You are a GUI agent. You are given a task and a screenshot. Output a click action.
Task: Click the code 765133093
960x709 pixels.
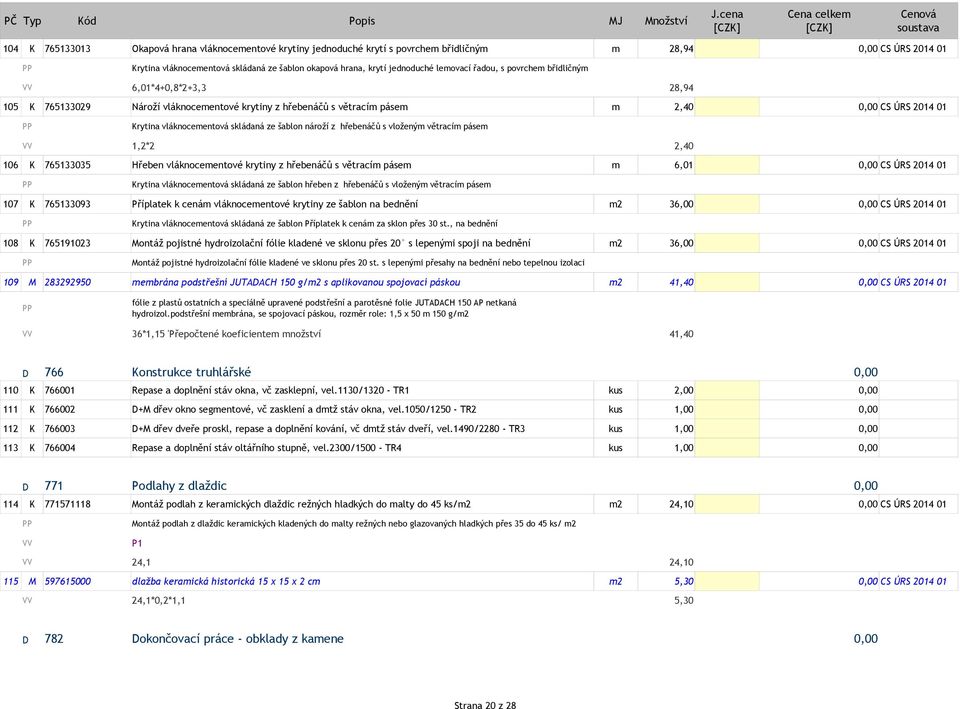click(67, 204)
